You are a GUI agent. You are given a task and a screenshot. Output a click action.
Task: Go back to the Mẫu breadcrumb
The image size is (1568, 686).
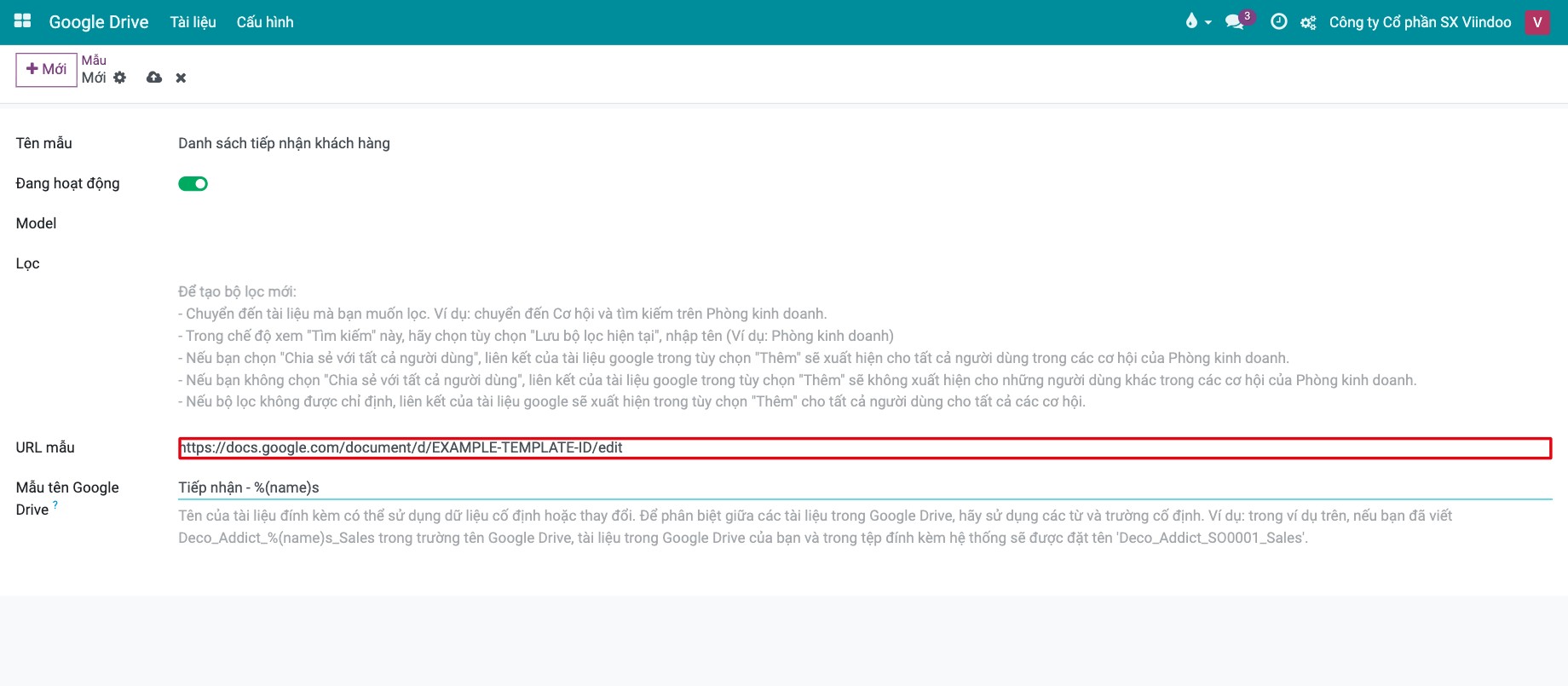(94, 60)
